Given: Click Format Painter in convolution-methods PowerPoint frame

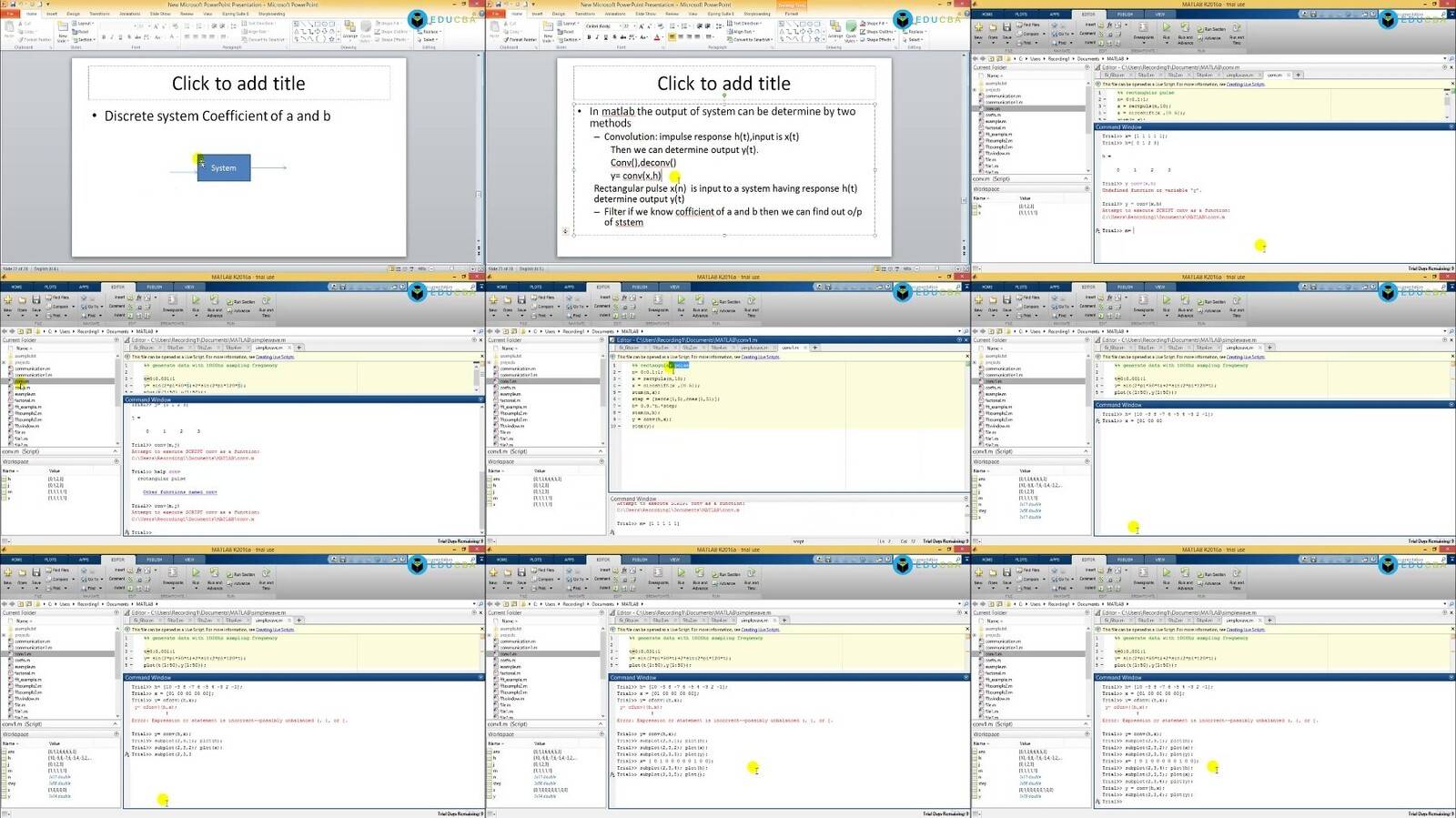Looking at the screenshot, I should [520, 39].
